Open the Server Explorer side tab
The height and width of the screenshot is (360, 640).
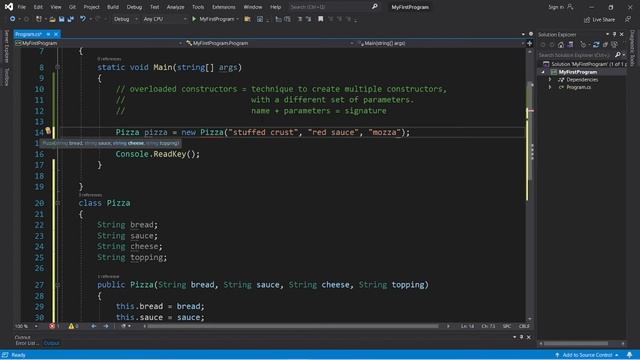6,46
